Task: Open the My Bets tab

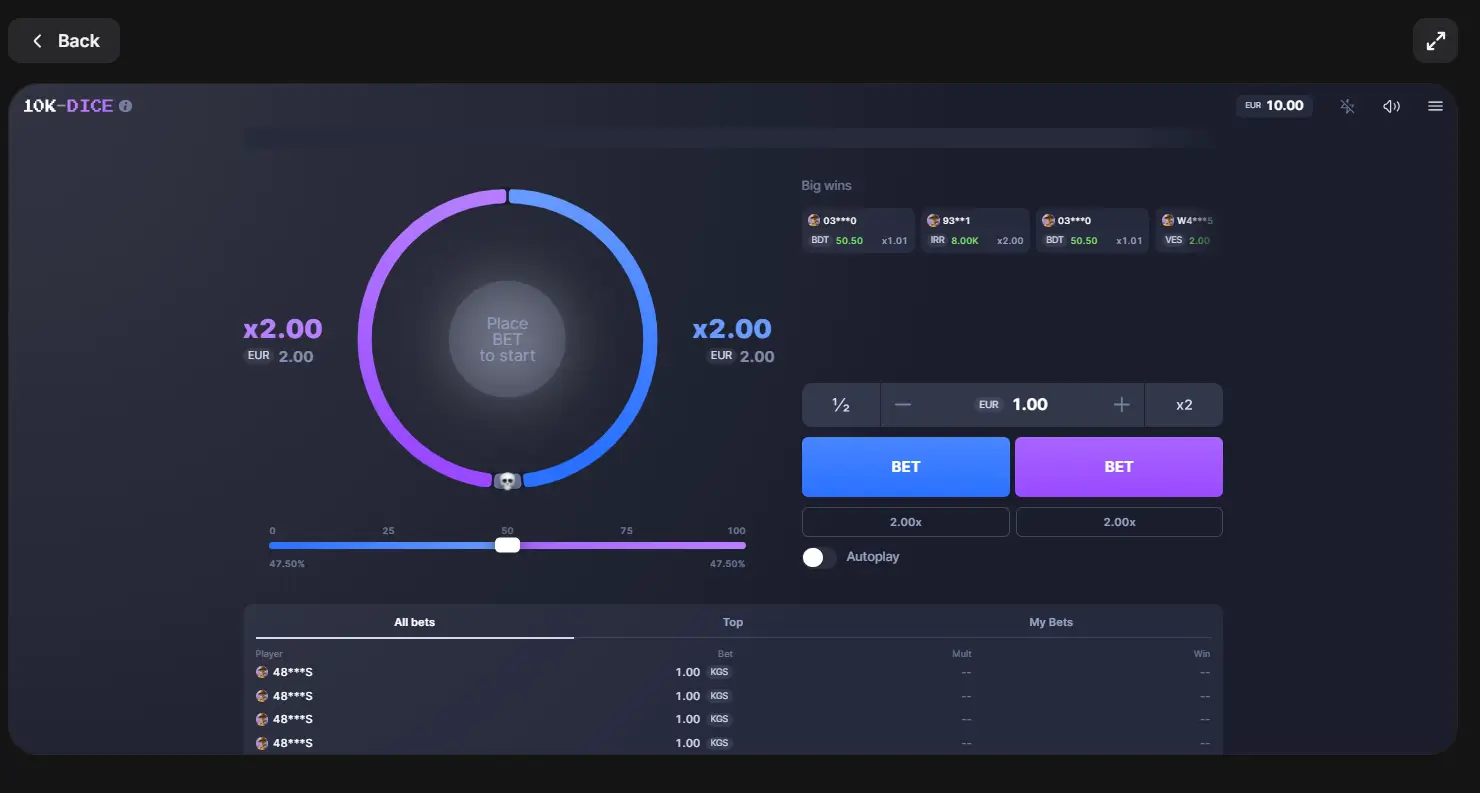Action: (1051, 622)
